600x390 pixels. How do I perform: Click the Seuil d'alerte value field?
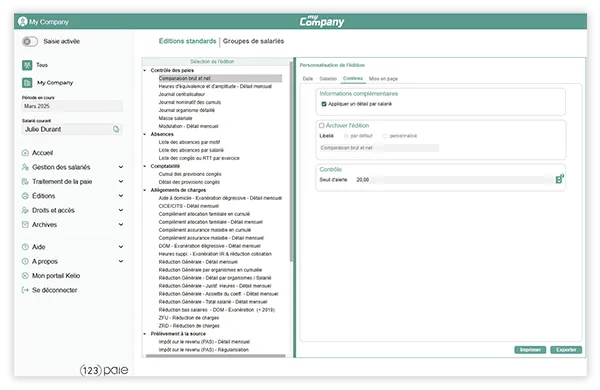454,179
